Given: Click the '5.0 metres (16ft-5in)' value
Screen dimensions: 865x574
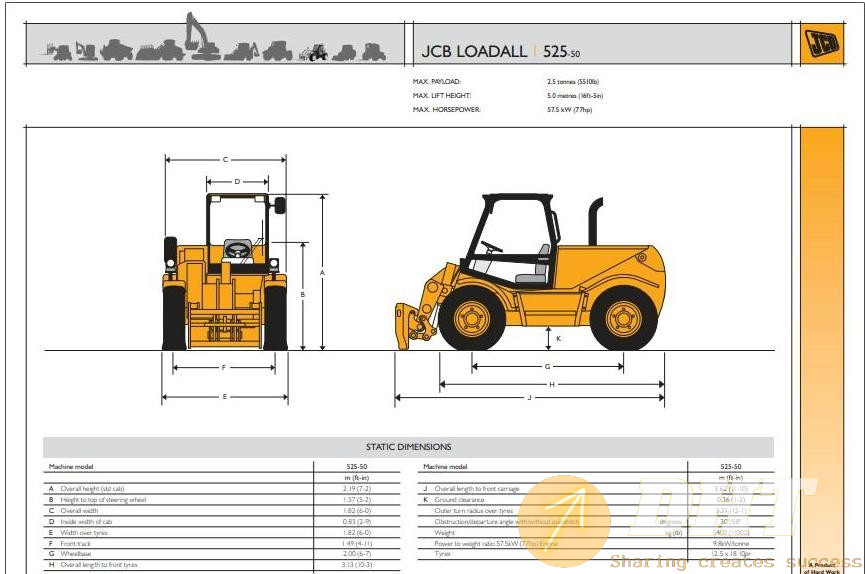Looking at the screenshot, I should (575, 96).
